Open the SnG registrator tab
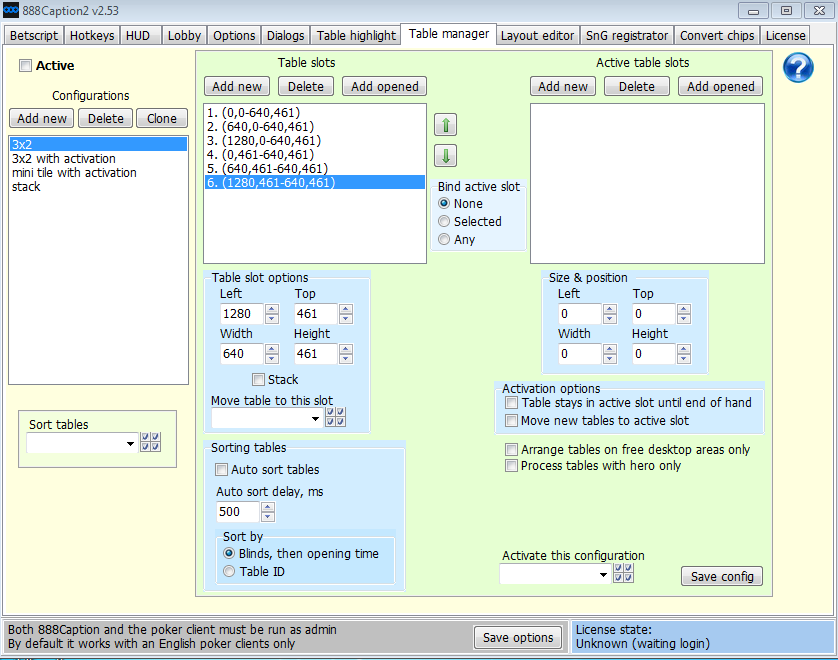Screen dimensions: 838x660 627,36
